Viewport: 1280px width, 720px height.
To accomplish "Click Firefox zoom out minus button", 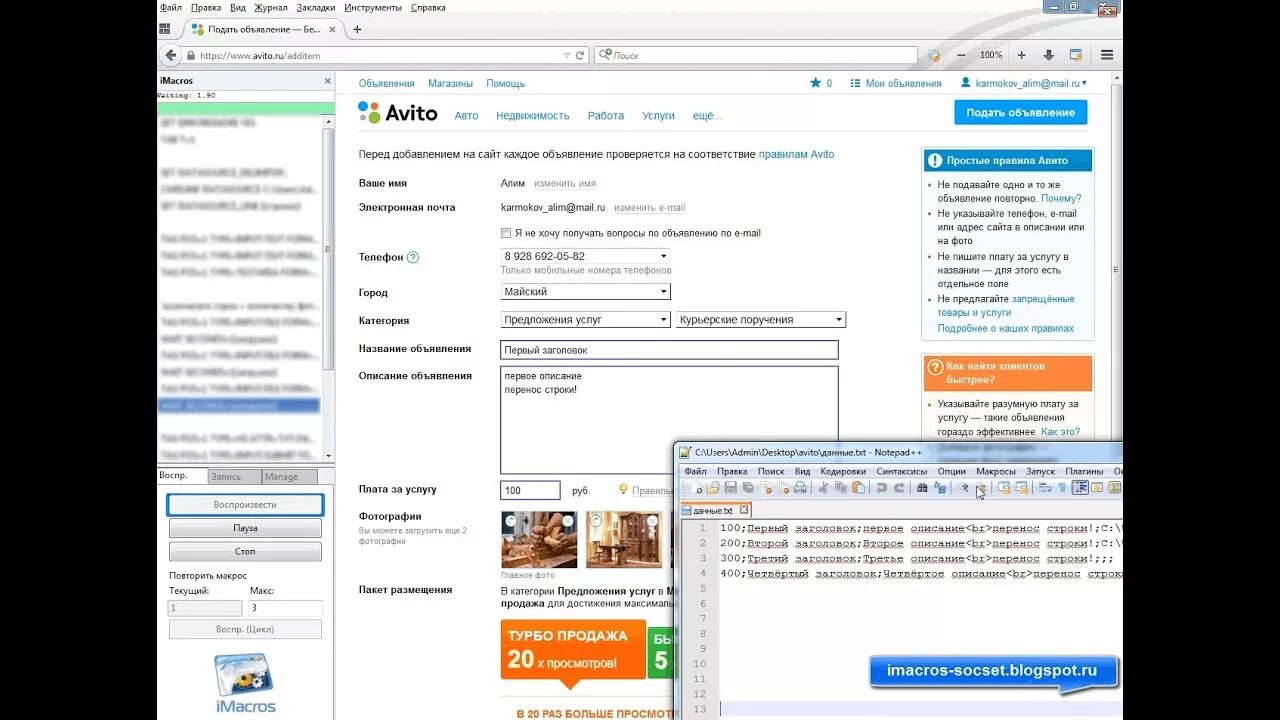I will click(x=961, y=55).
